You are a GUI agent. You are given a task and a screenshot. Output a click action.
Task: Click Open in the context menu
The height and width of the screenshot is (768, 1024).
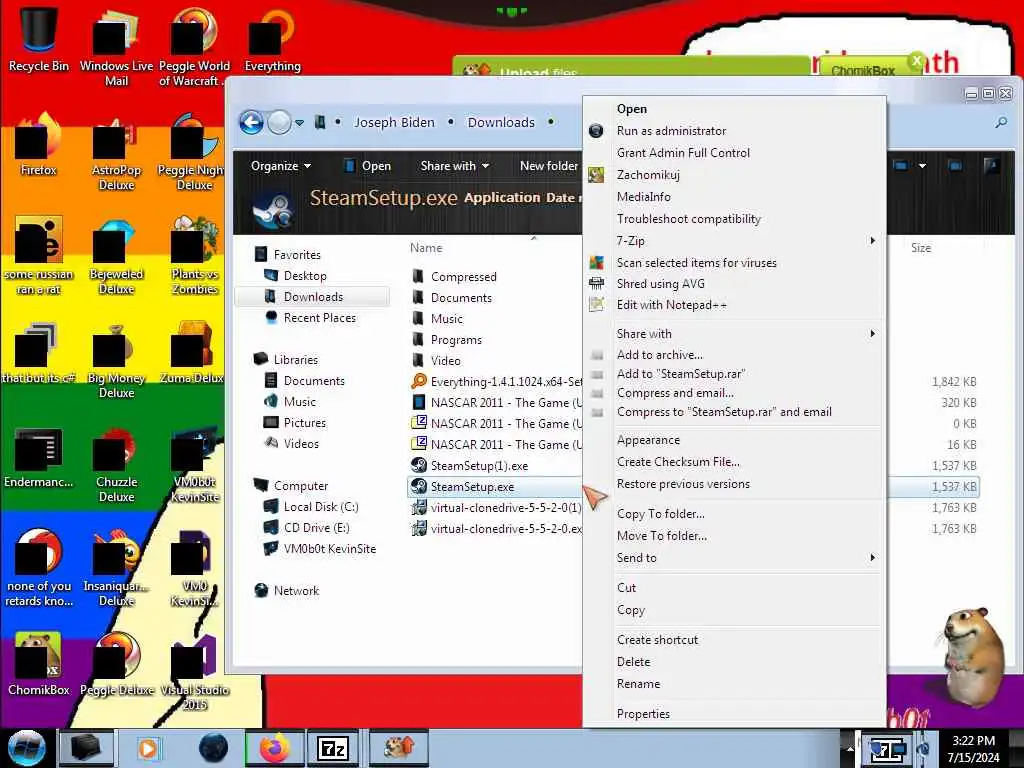tap(734, 108)
